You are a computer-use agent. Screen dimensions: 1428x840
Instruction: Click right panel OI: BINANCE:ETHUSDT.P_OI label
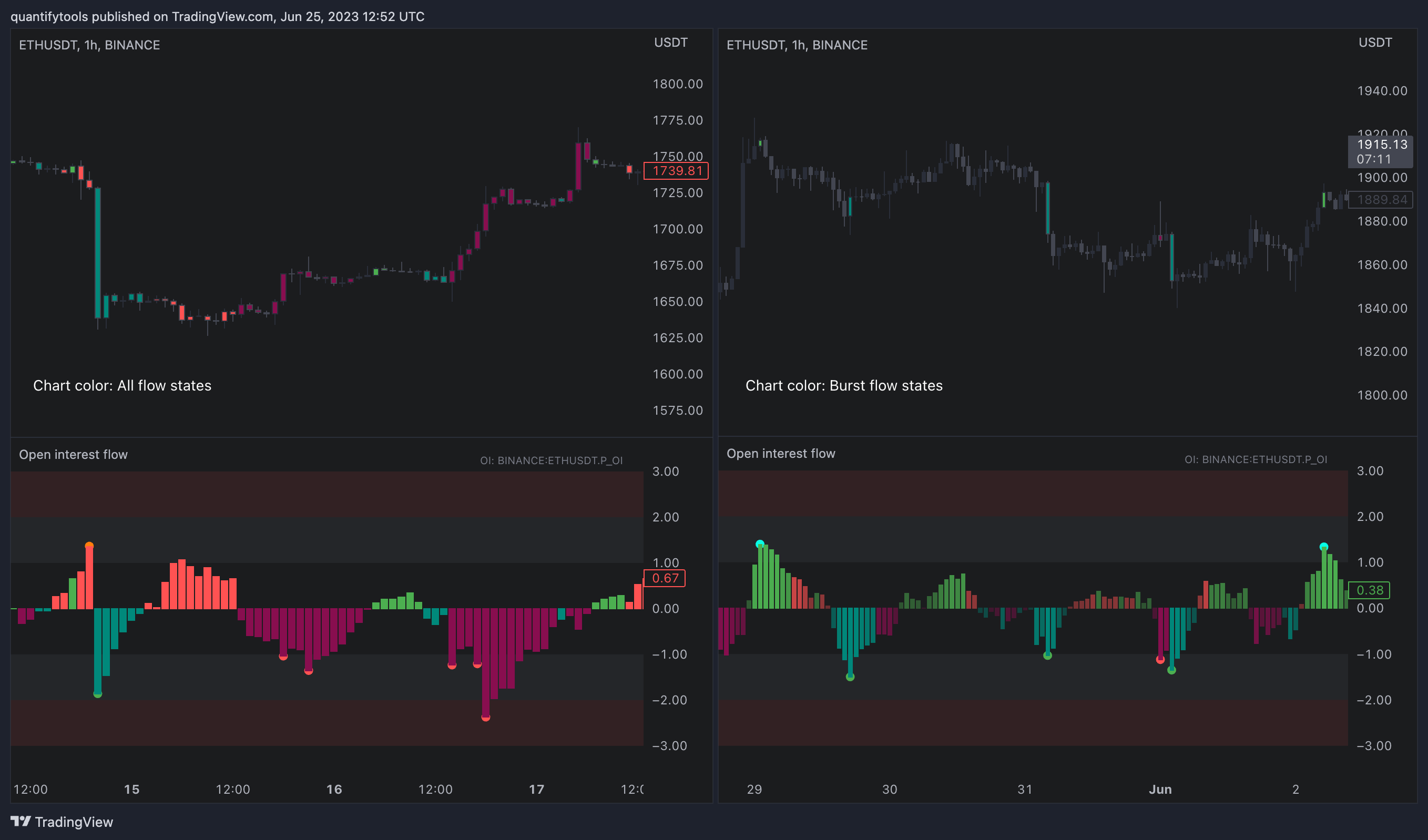point(1256,459)
